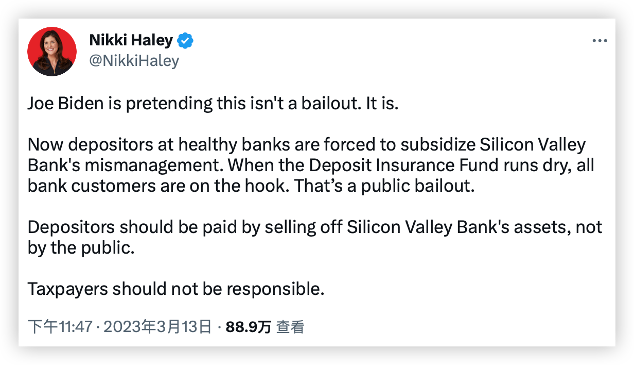Click the sentence That's a public bailout.

(x=384, y=186)
